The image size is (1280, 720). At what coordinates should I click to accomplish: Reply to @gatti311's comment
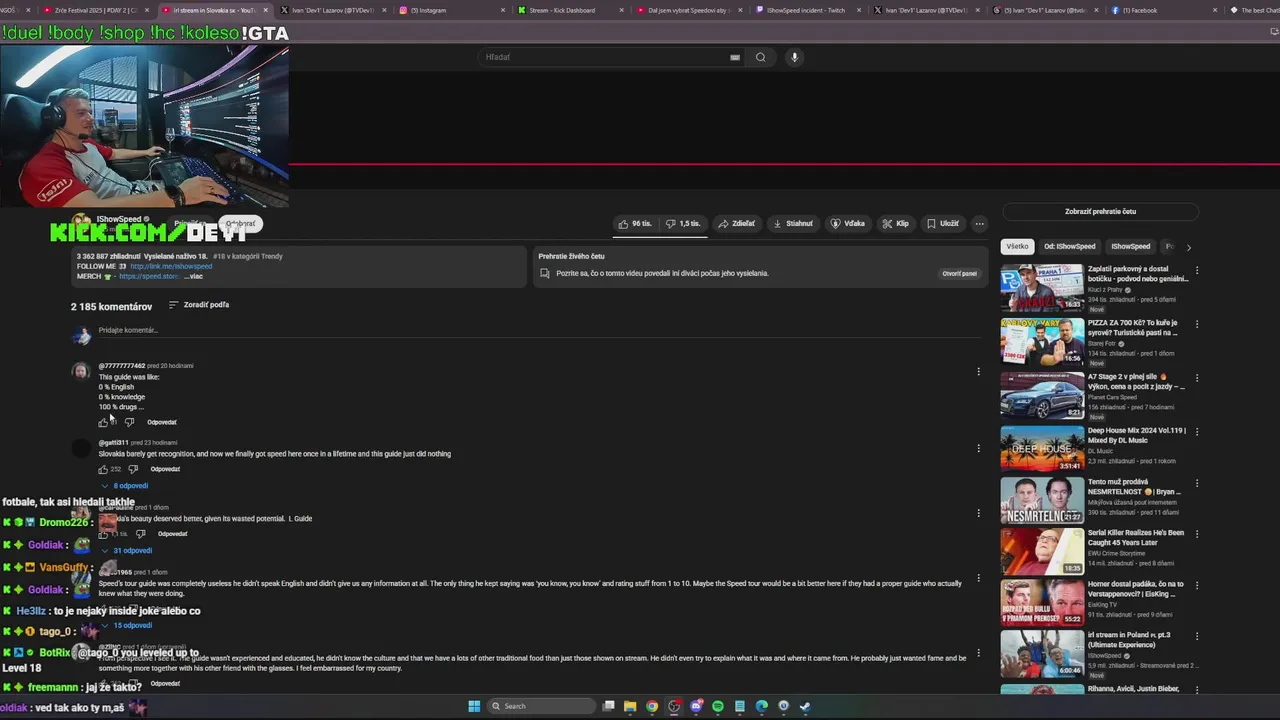(166, 469)
